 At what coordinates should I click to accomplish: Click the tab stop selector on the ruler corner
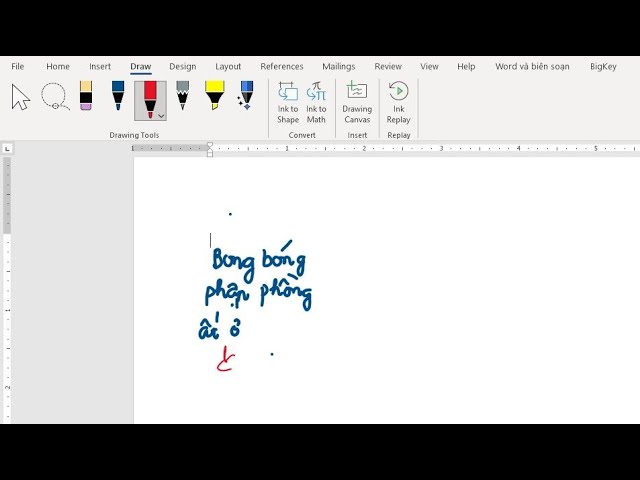pos(7,149)
